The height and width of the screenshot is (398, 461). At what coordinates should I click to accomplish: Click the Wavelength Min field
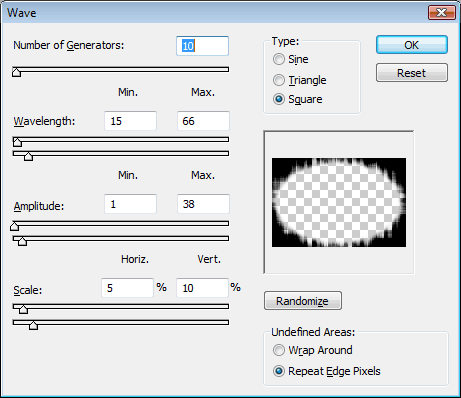pyautogui.click(x=130, y=121)
